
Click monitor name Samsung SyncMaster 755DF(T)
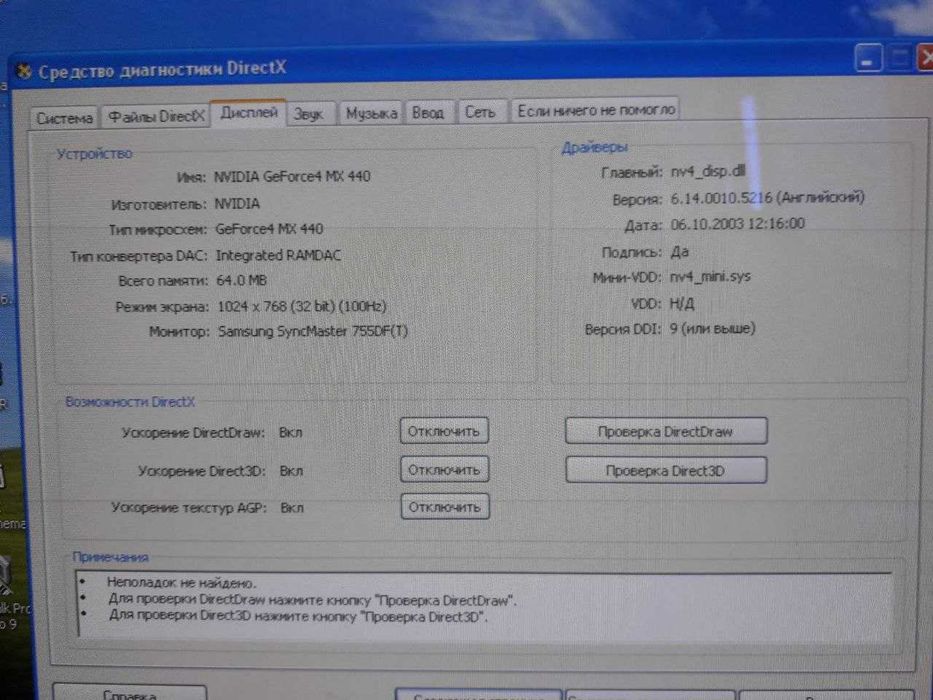click(313, 331)
